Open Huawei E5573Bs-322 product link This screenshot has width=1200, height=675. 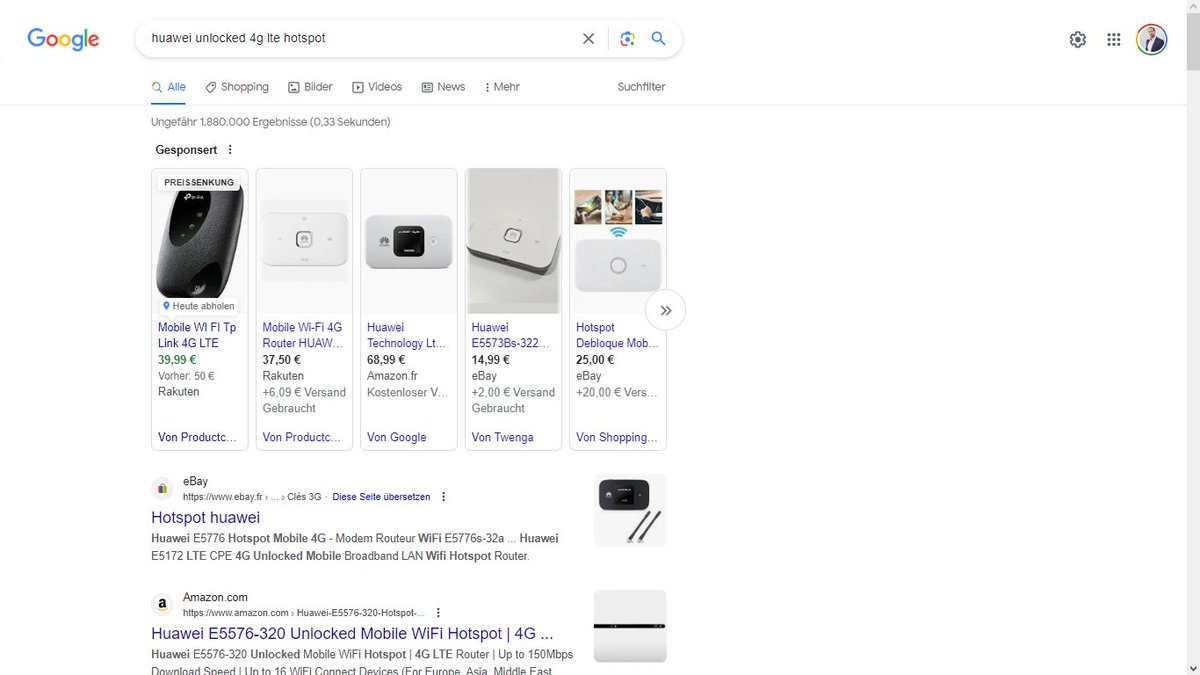tap(511, 335)
